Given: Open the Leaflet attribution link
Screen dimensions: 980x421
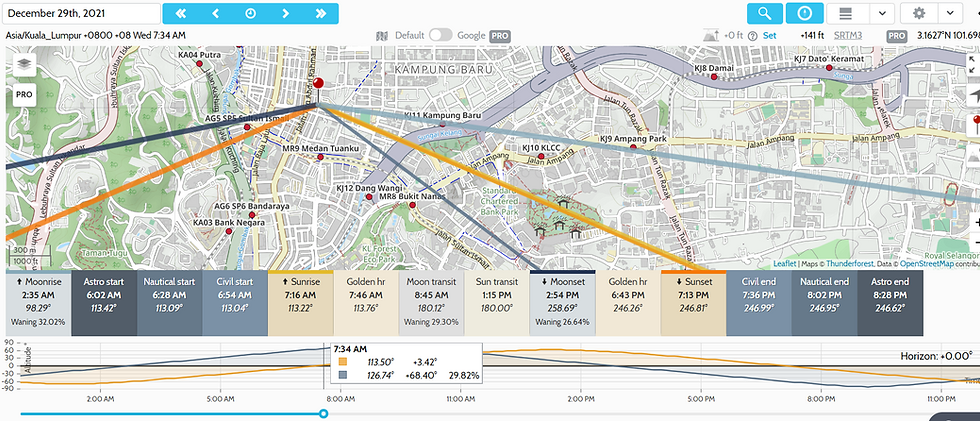Looking at the screenshot, I should (784, 264).
